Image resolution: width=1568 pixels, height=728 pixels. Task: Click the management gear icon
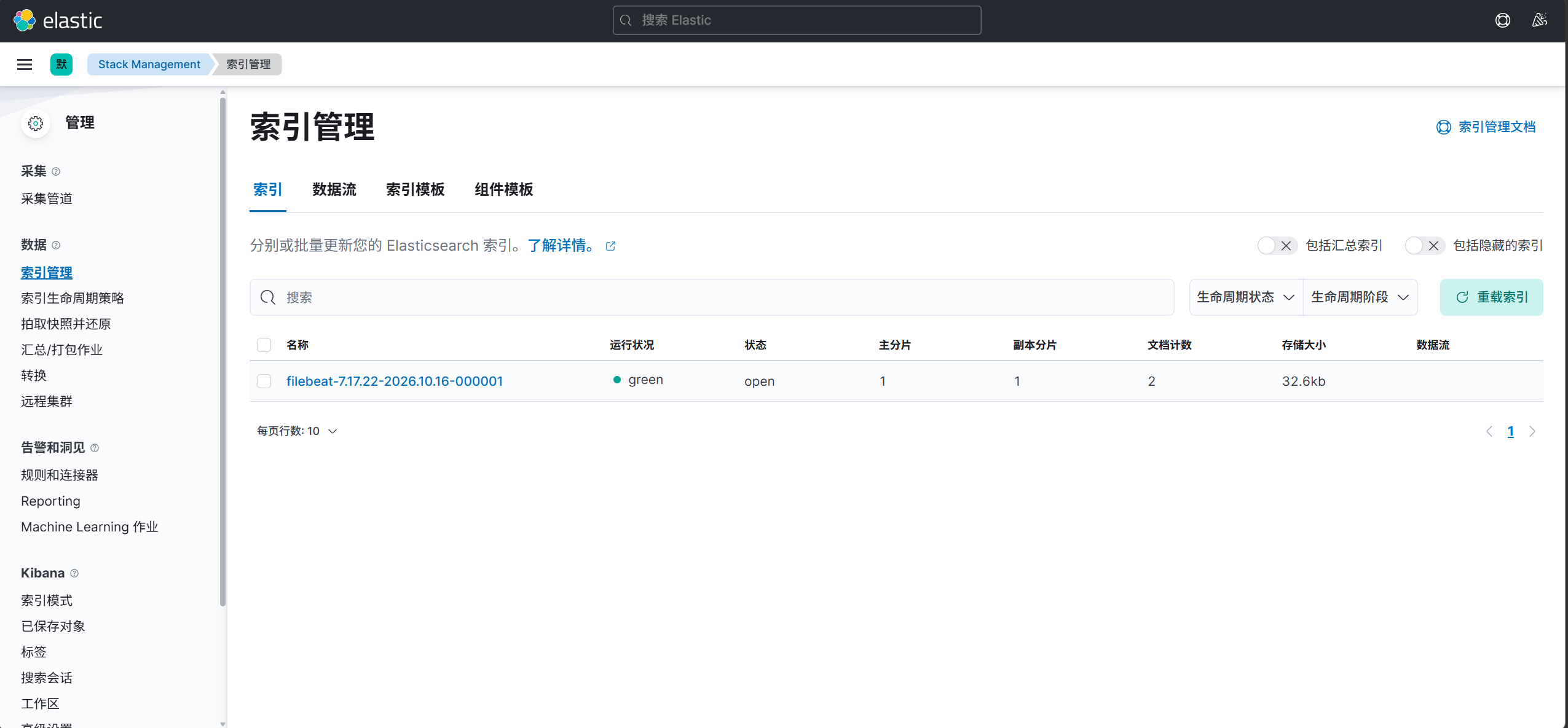(36, 123)
